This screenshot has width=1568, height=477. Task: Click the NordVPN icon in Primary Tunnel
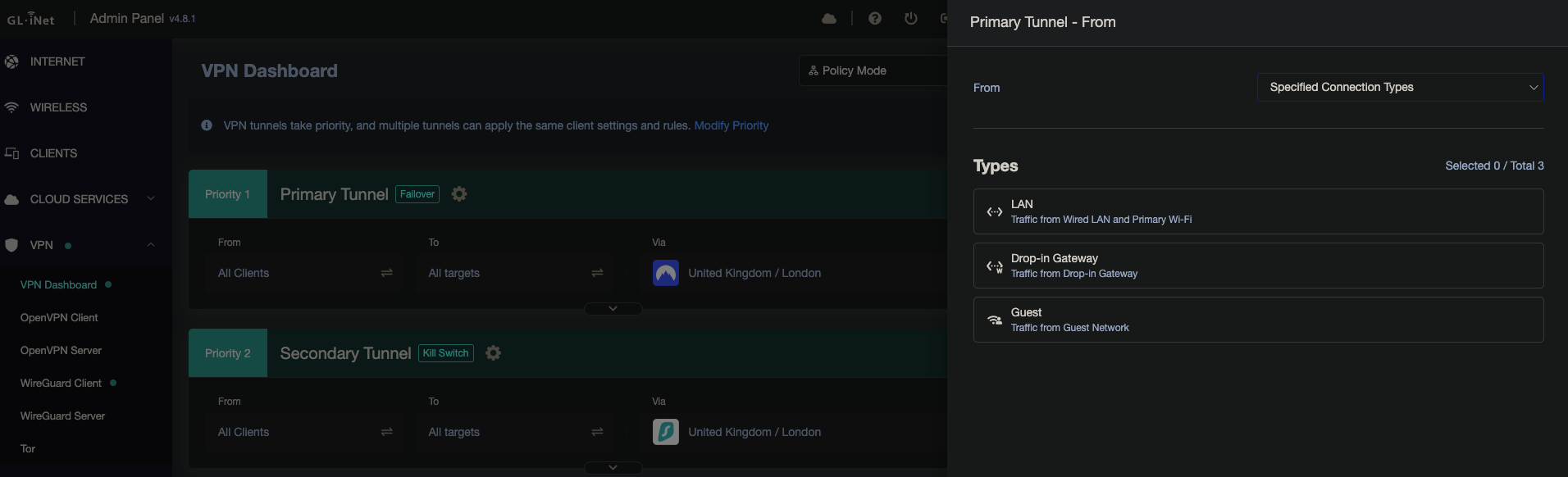(x=665, y=273)
